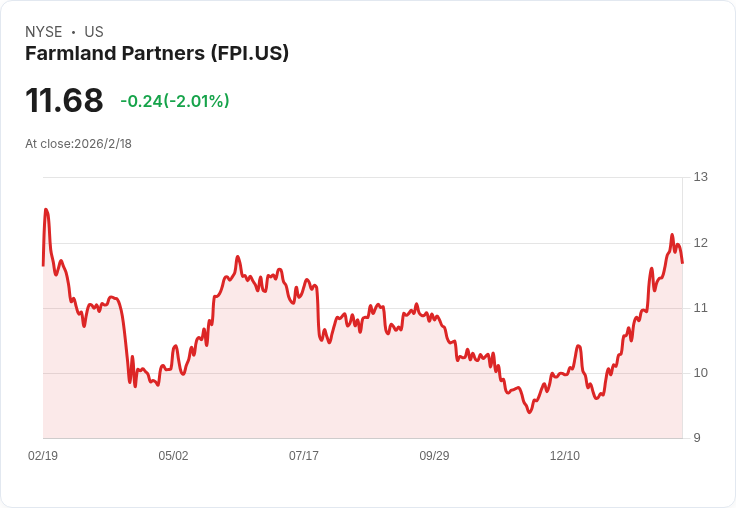The height and width of the screenshot is (508, 736).
Task: Click the early-June peak on the red line
Action: pos(238,256)
